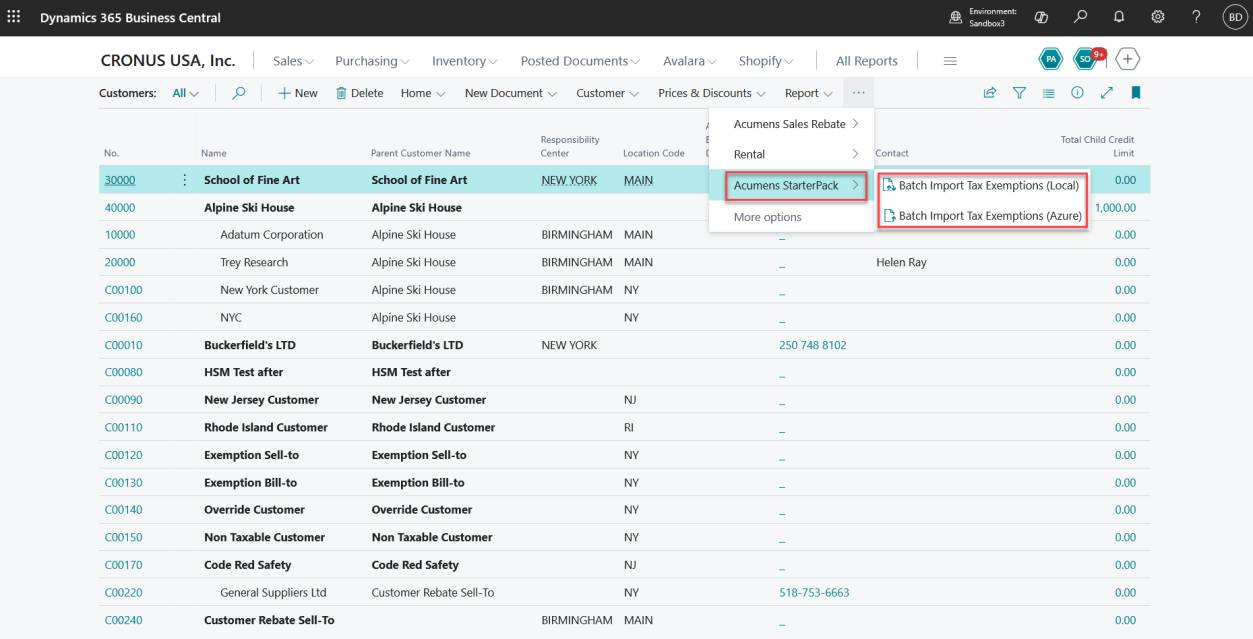Image resolution: width=1253 pixels, height=639 pixels.
Task: Show row actions for School of Fine Art
Action: (184, 180)
